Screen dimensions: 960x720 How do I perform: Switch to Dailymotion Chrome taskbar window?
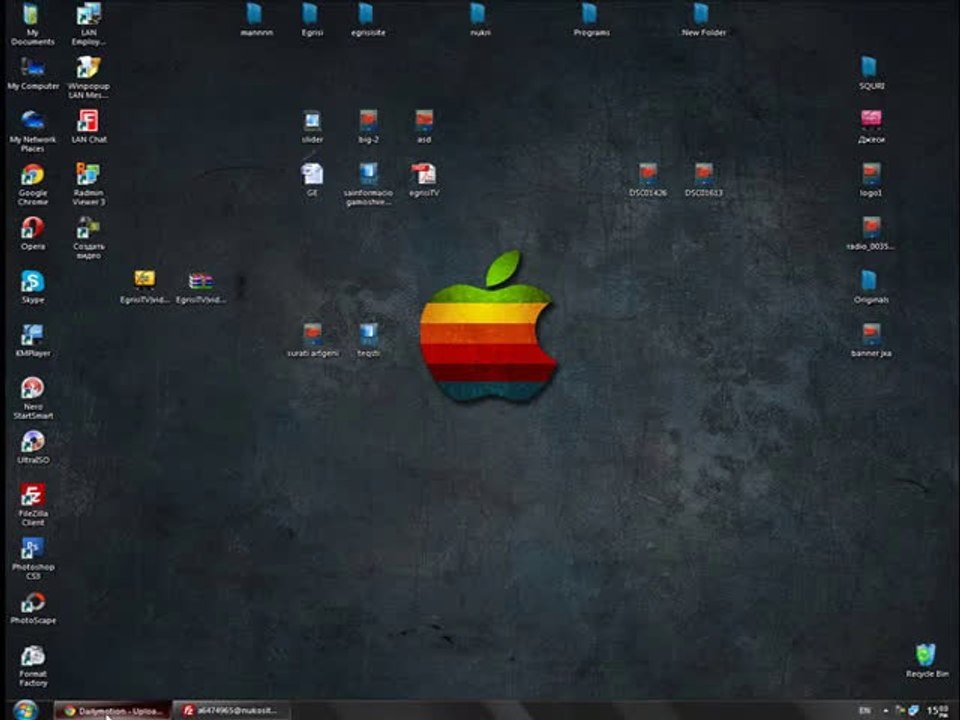pyautogui.click(x=112, y=711)
